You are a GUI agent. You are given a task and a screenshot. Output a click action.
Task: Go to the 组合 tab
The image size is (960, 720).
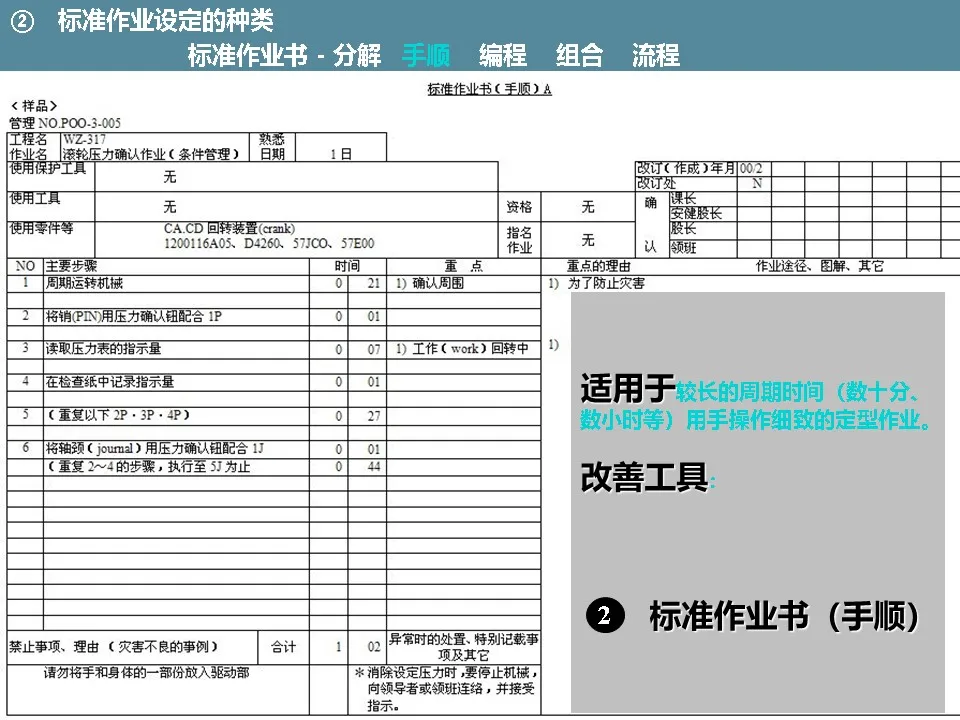[x=579, y=56]
